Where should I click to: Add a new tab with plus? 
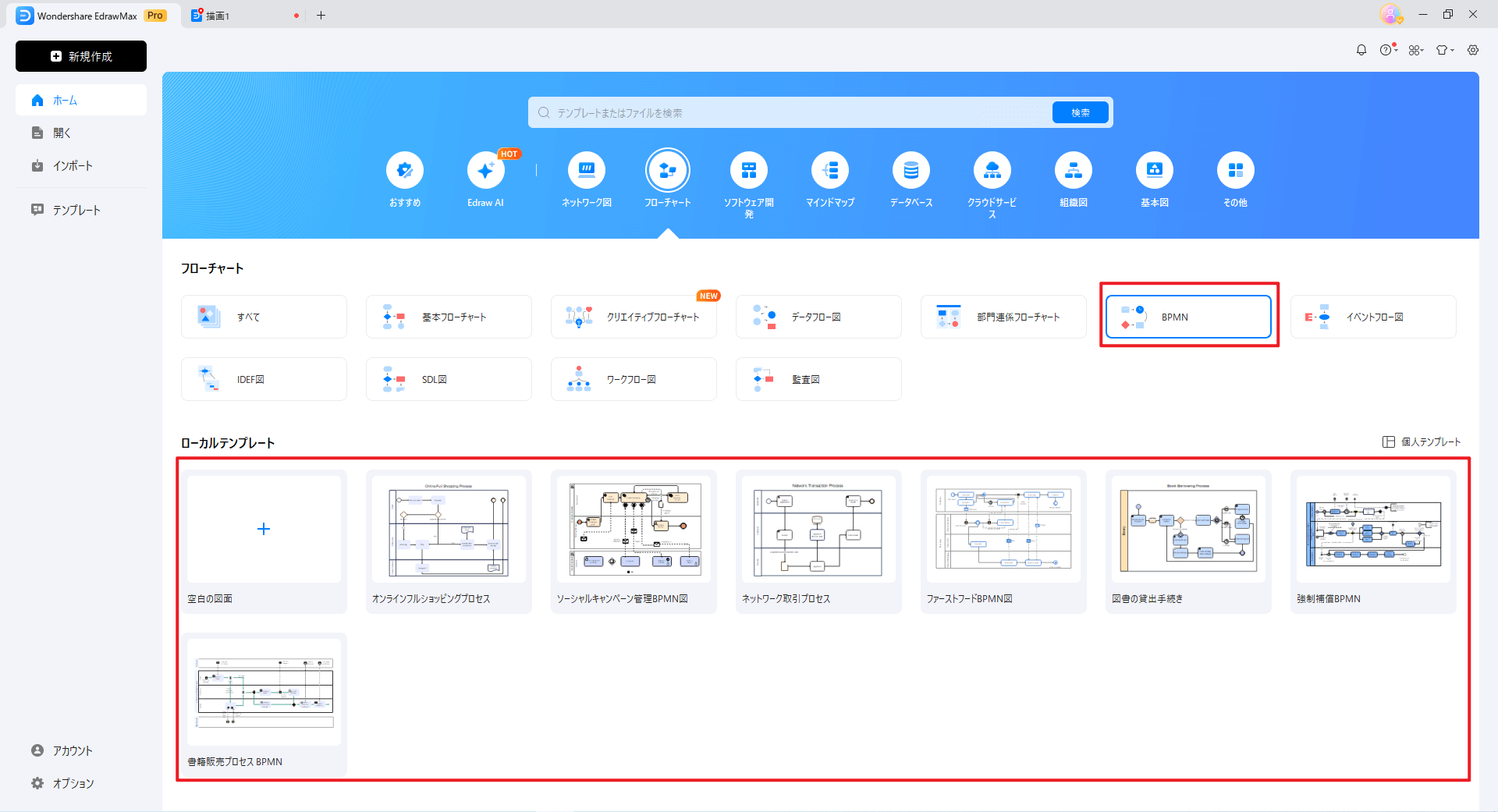pos(321,16)
